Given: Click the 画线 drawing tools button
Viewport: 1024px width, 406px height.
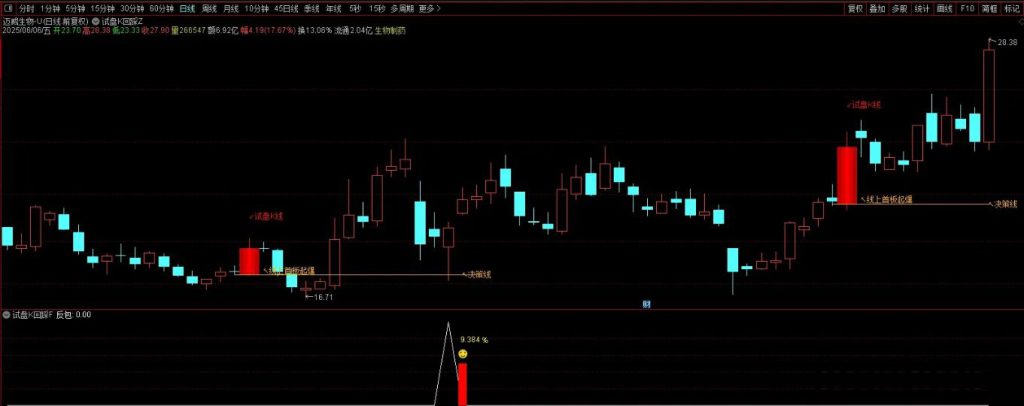Looking at the screenshot, I should point(945,8).
